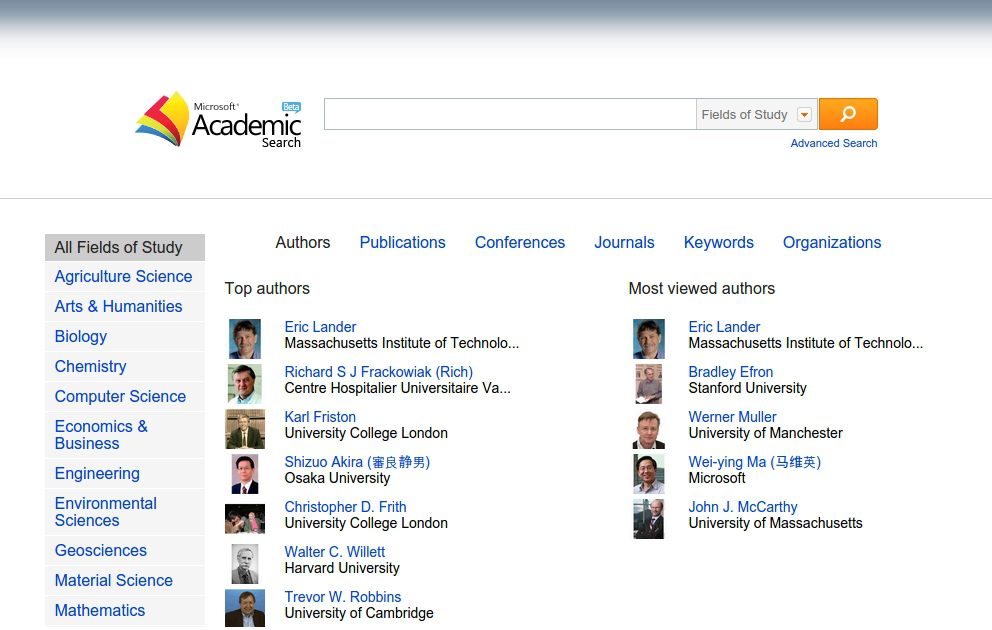The image size is (992, 630).
Task: Click Eric Lander photo in Most viewed authors
Action: 649,339
